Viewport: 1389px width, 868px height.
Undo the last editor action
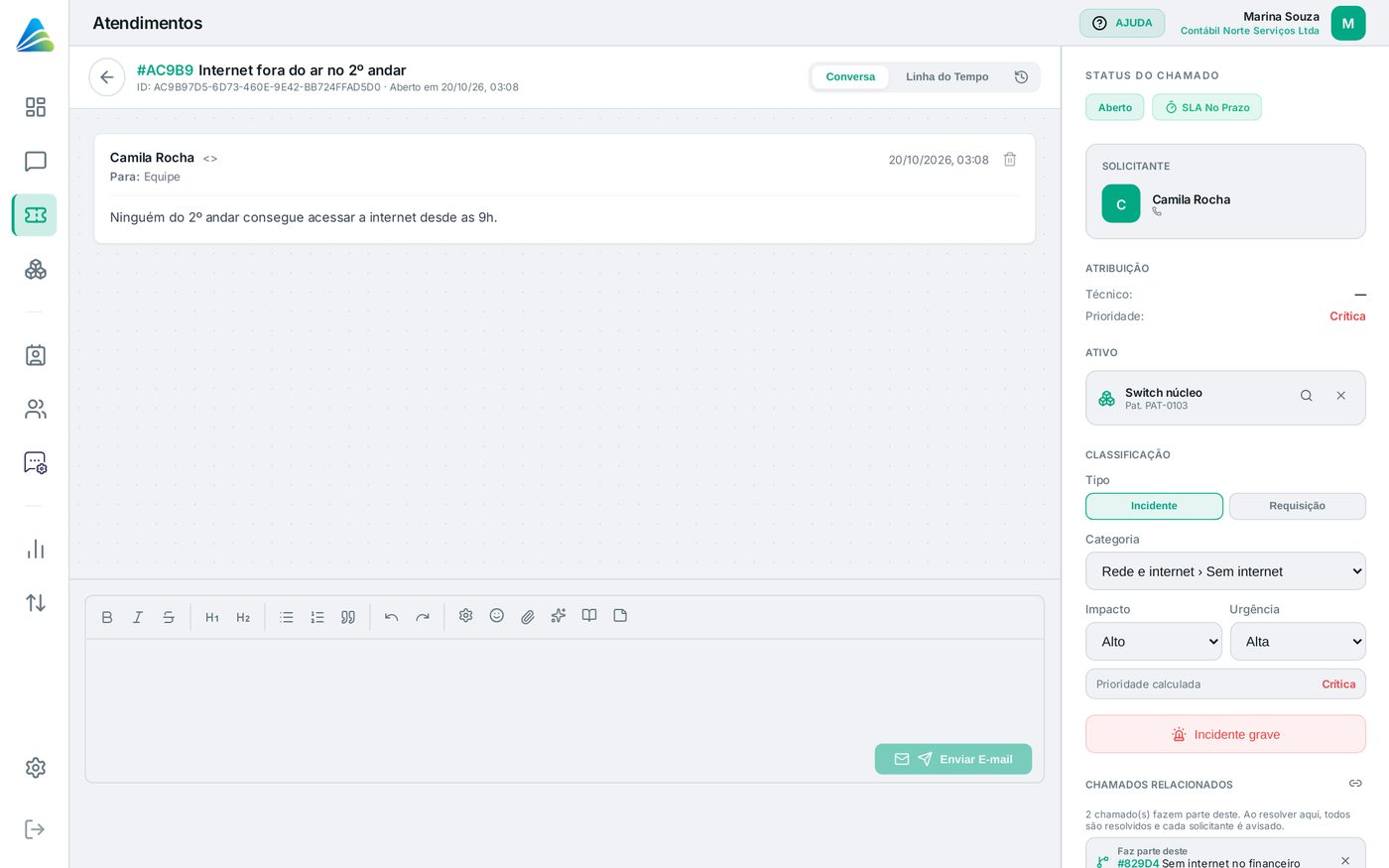pyautogui.click(x=392, y=617)
